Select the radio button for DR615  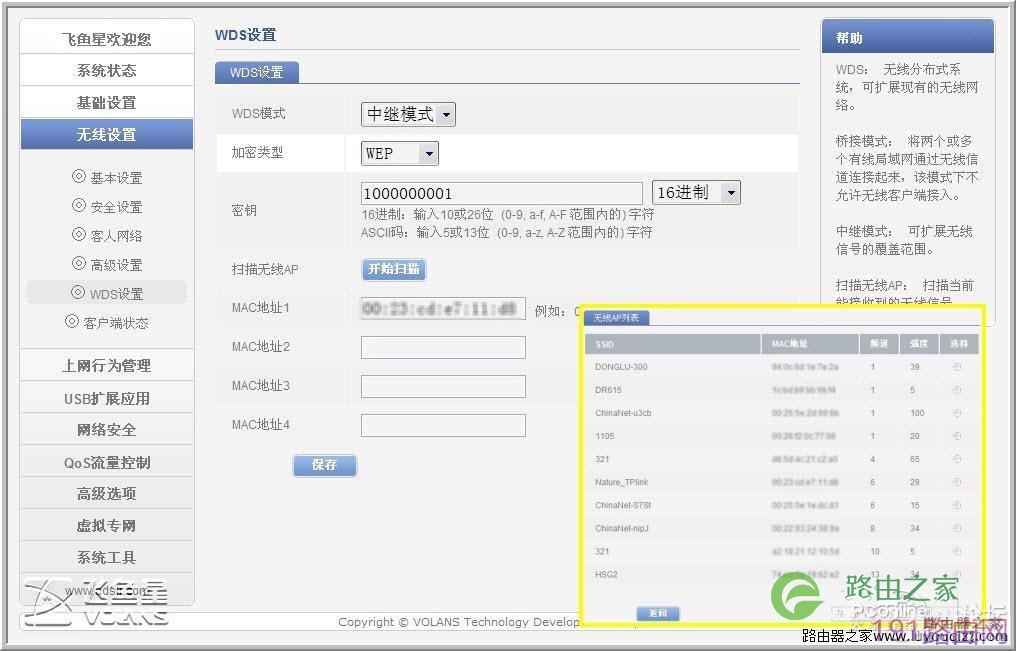[957, 390]
